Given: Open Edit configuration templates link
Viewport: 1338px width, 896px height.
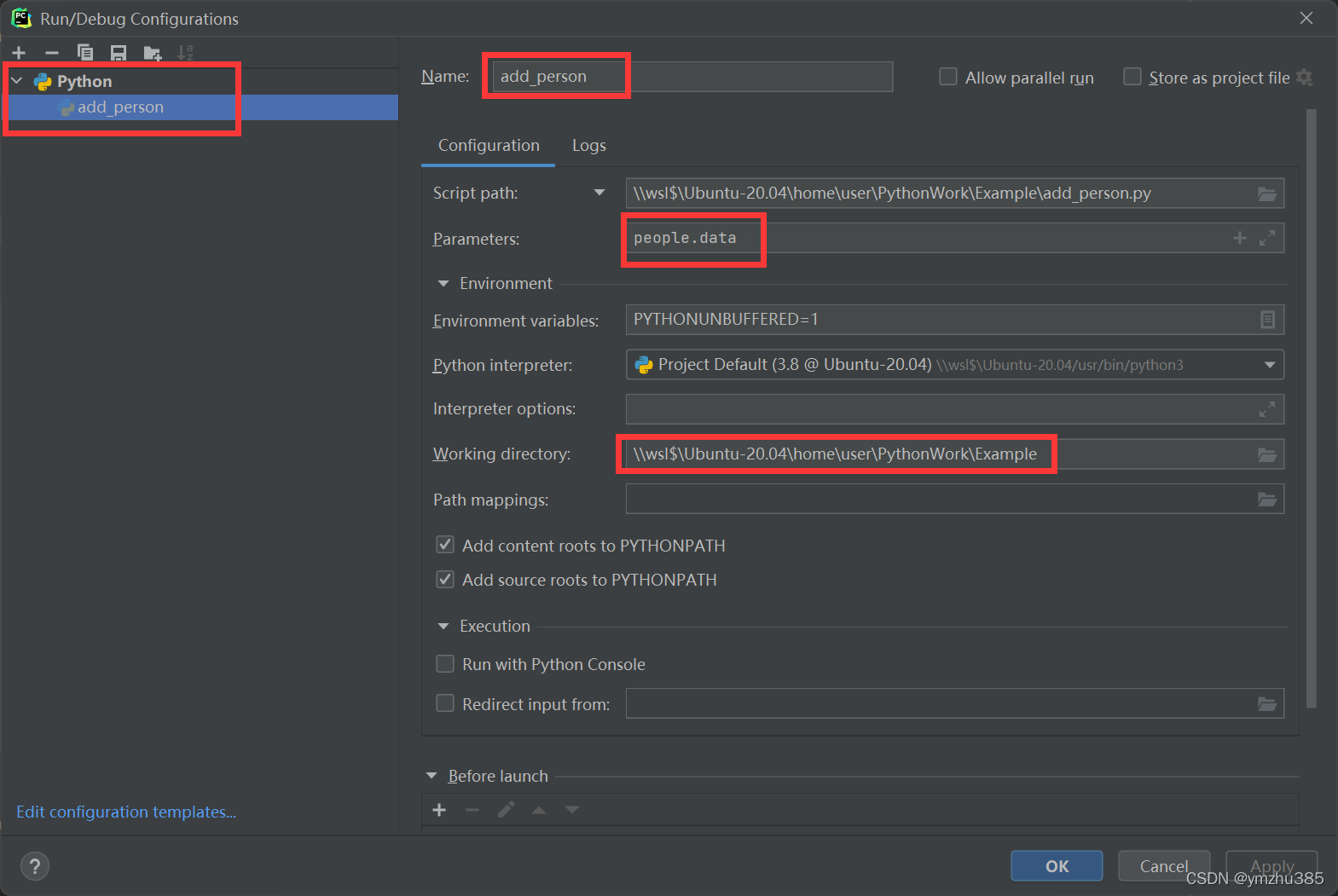Looking at the screenshot, I should coord(126,812).
